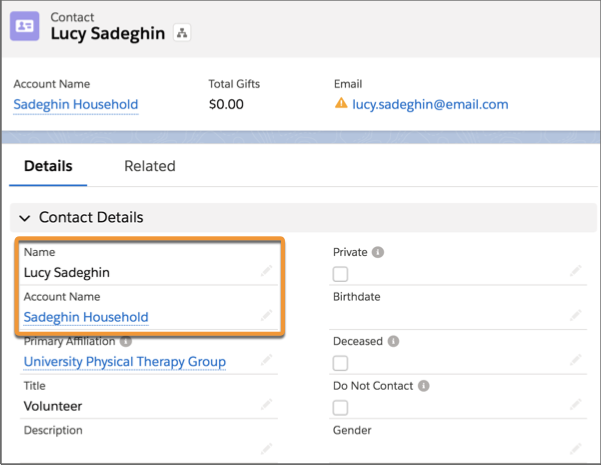The height and width of the screenshot is (465, 601).
Task: Click the Volunteer title value
Action: 53,406
